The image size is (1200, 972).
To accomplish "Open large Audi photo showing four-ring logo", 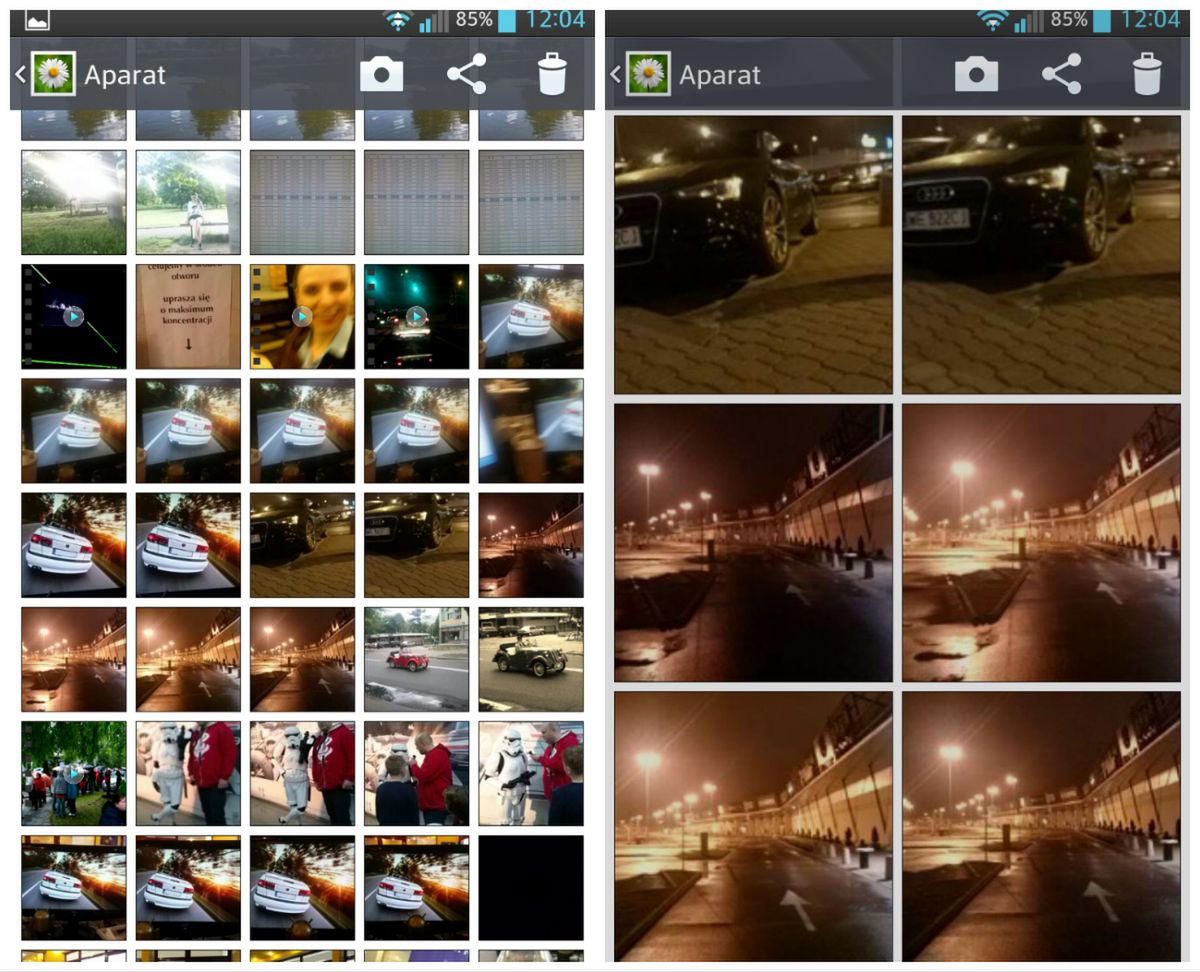I will pyautogui.click(x=1041, y=254).
